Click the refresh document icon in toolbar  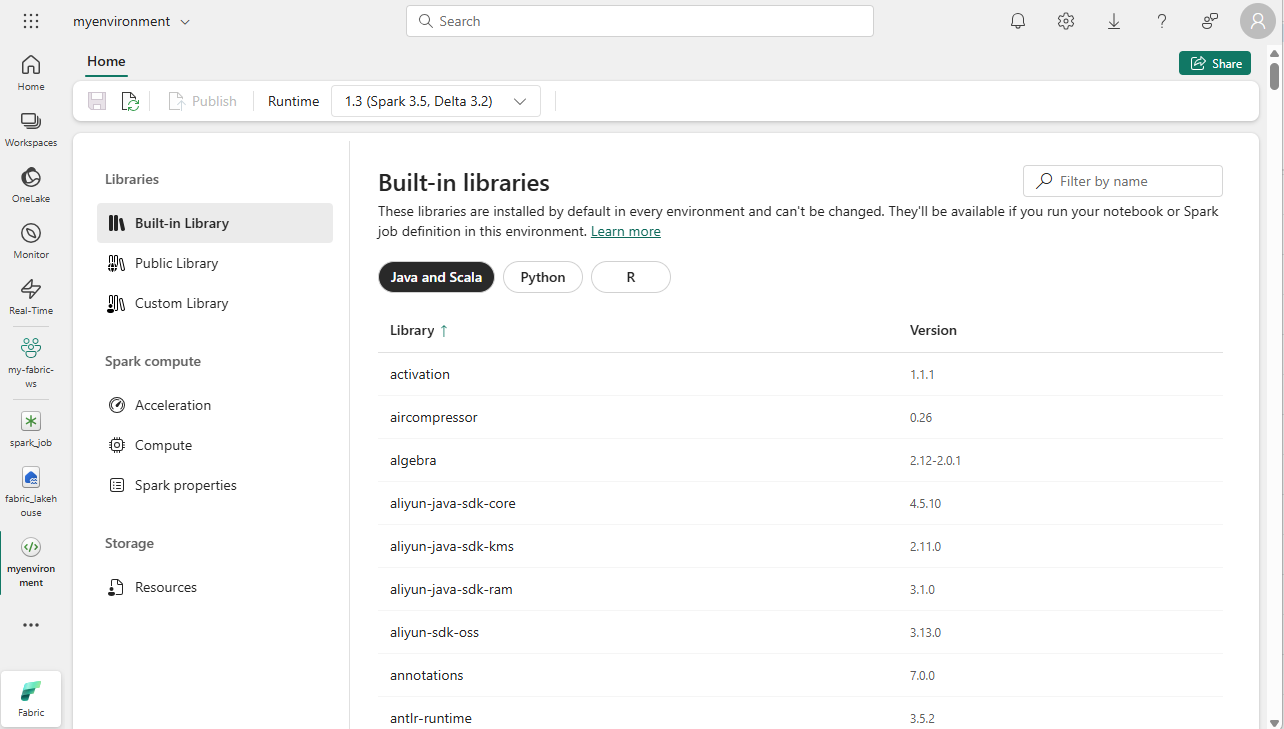pos(130,101)
